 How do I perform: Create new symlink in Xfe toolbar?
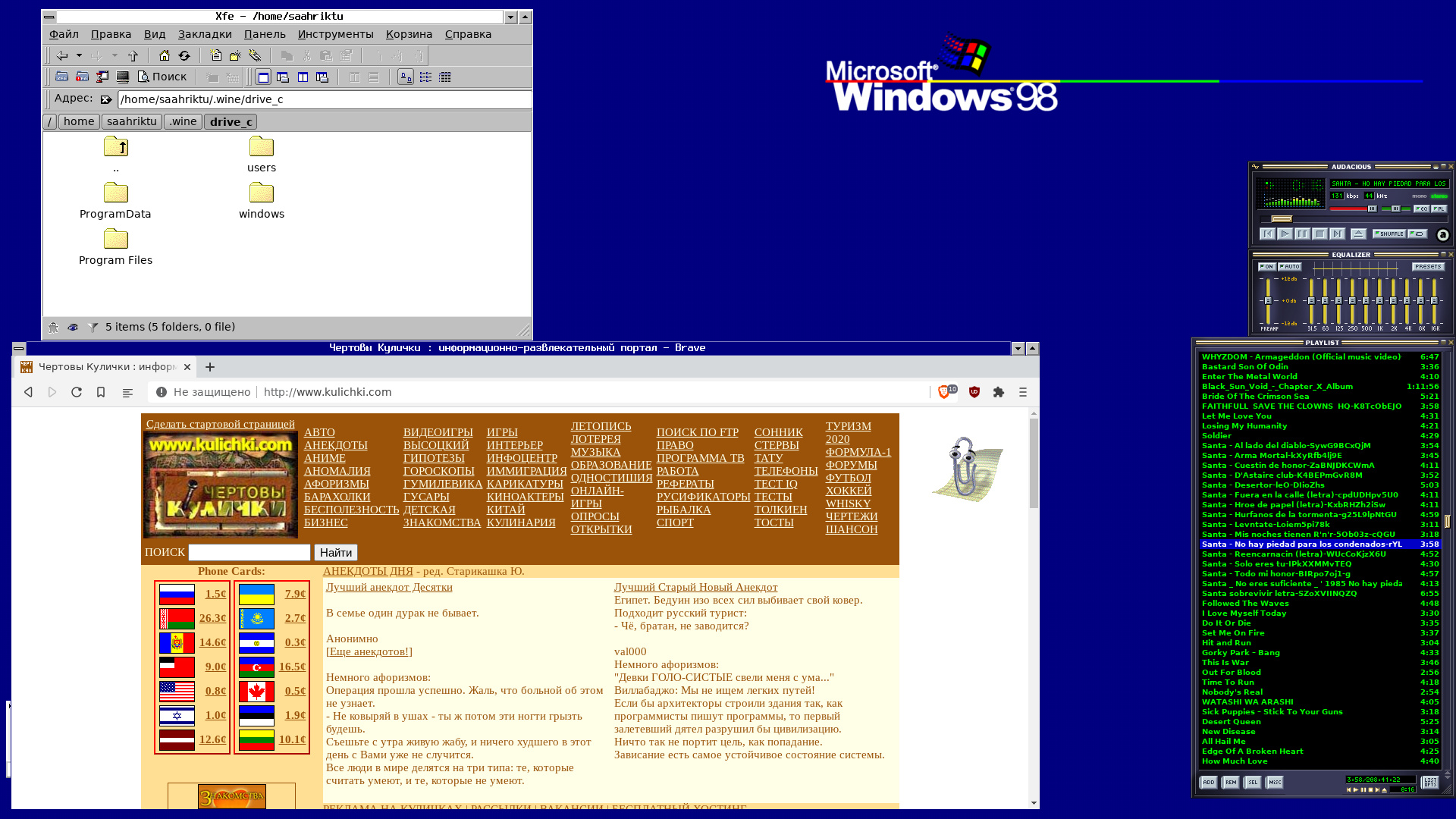tap(255, 55)
